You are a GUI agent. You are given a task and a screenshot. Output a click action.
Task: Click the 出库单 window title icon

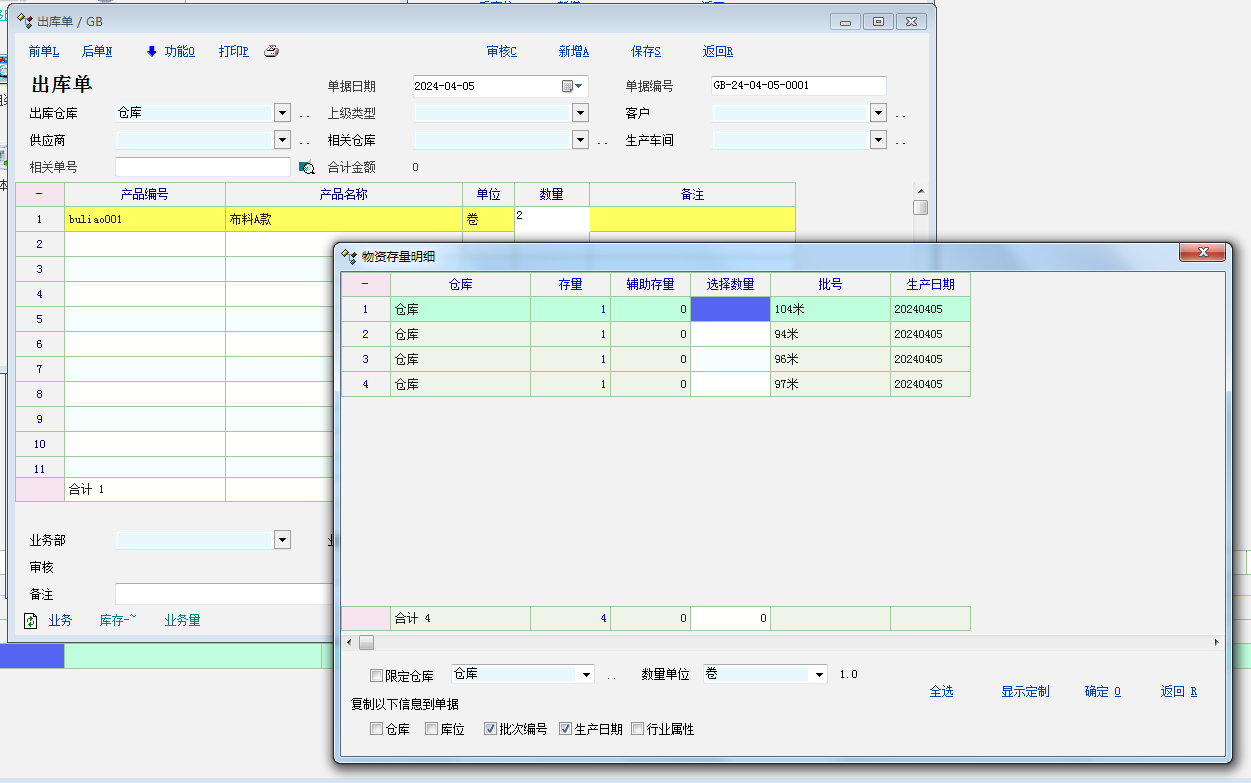25,21
